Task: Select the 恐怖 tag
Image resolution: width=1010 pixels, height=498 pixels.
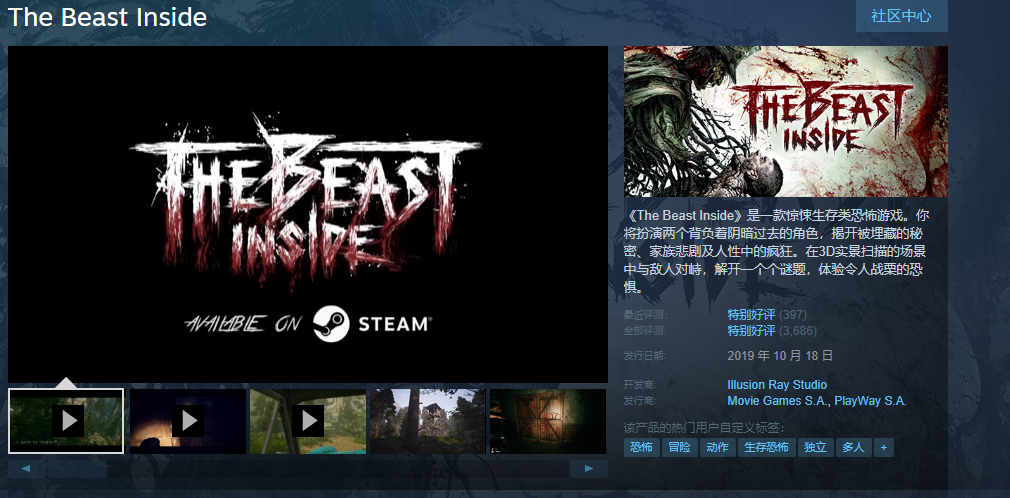Action: [642, 447]
